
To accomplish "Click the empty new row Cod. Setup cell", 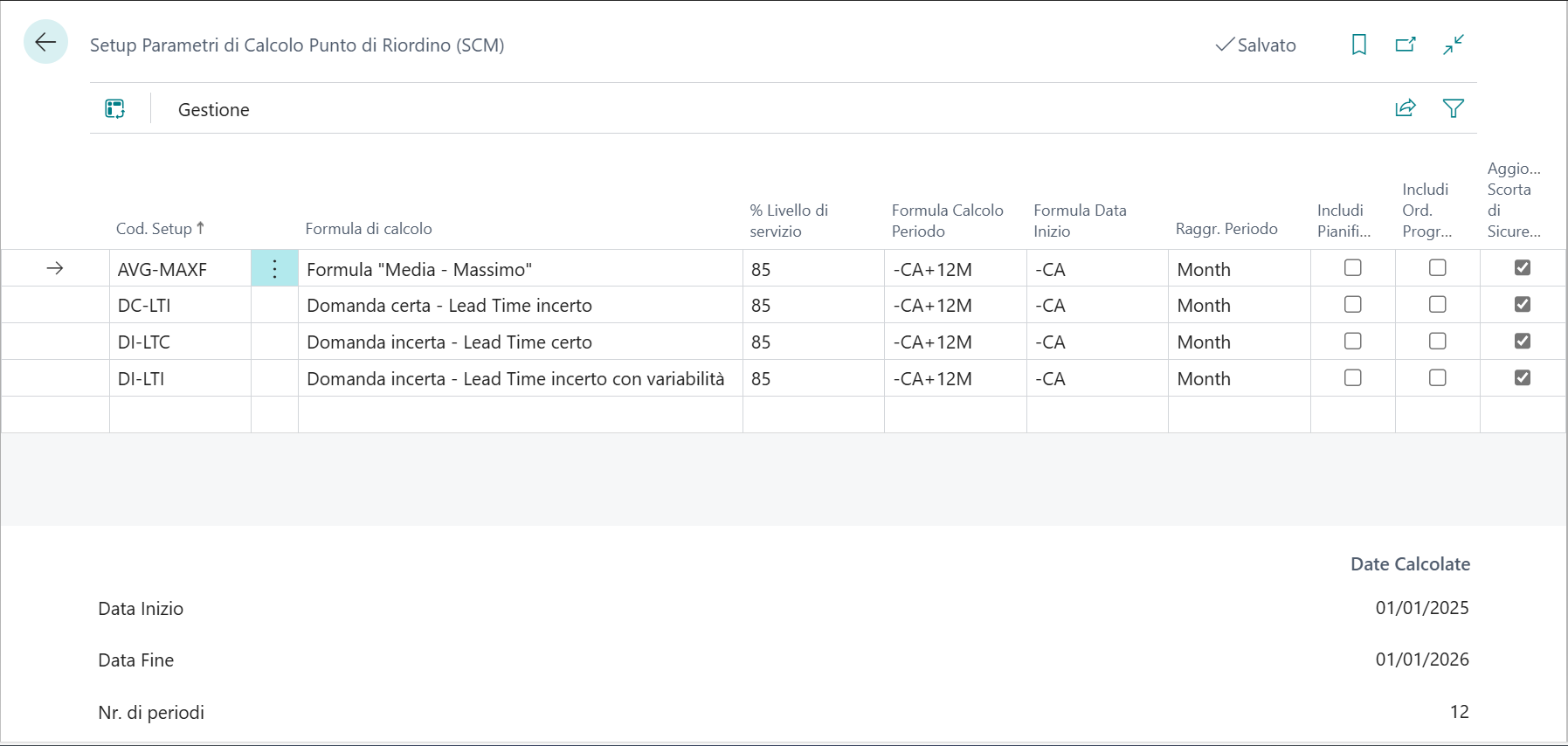I will click(179, 415).
